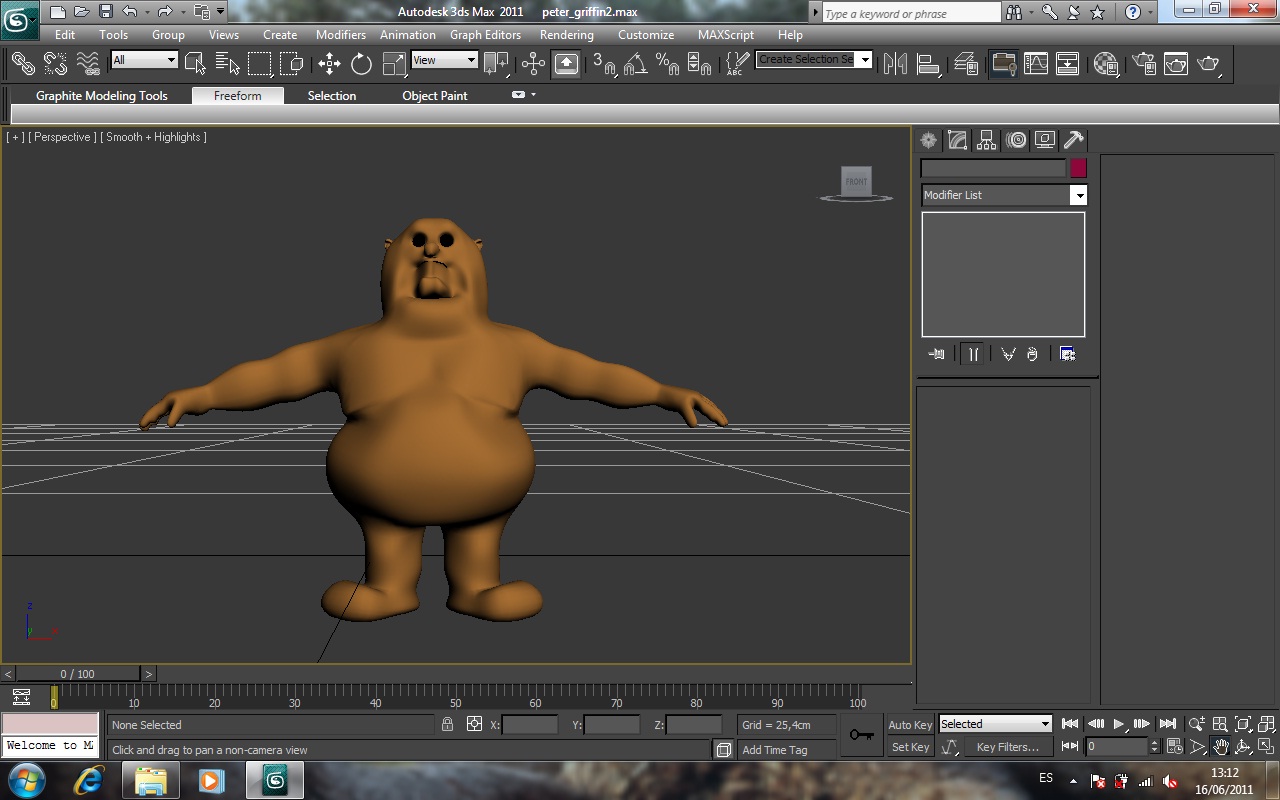Open the 'Selected' key filter dropdown
The width and height of the screenshot is (1280, 800).
coord(995,724)
